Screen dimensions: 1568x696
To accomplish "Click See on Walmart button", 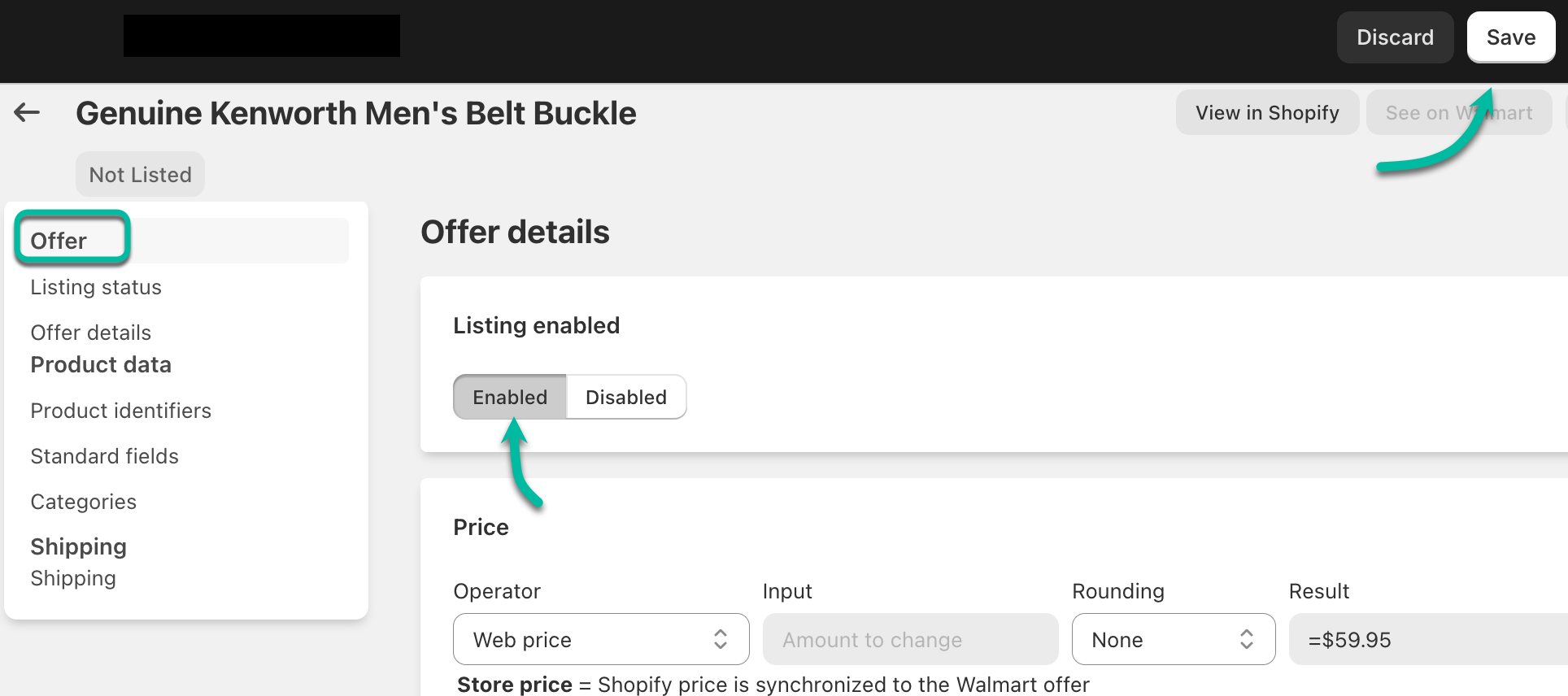I will (1459, 112).
